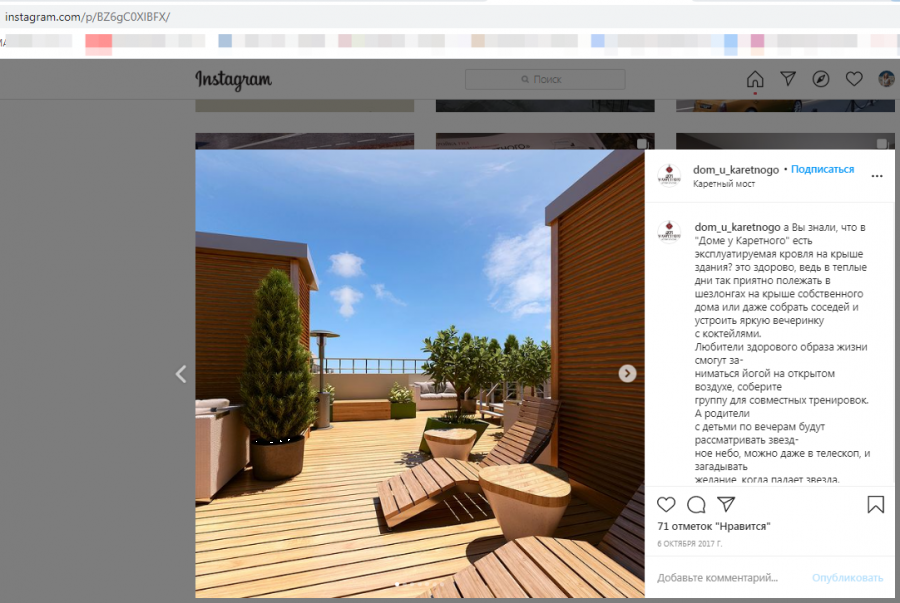Viewport: 900px width, 603px height.
Task: Click dom_u_karetnogo username in caption
Action: point(738,227)
